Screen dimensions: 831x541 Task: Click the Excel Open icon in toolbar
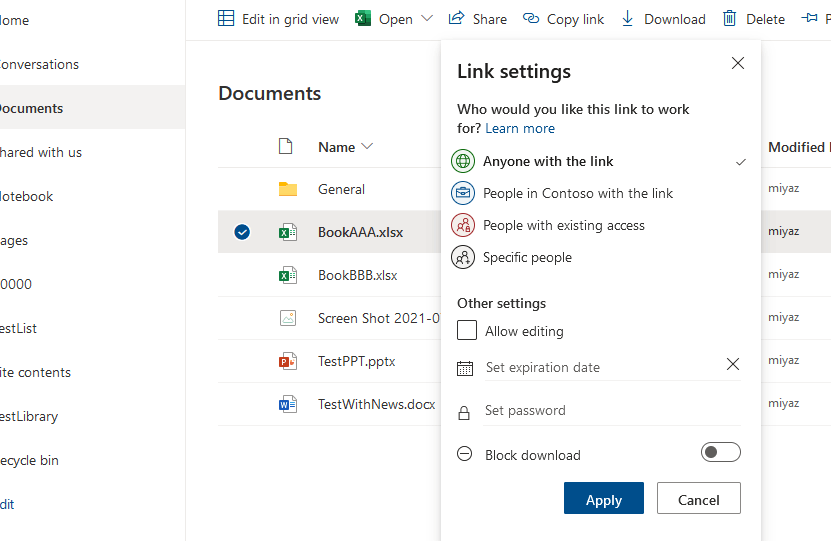tap(363, 19)
